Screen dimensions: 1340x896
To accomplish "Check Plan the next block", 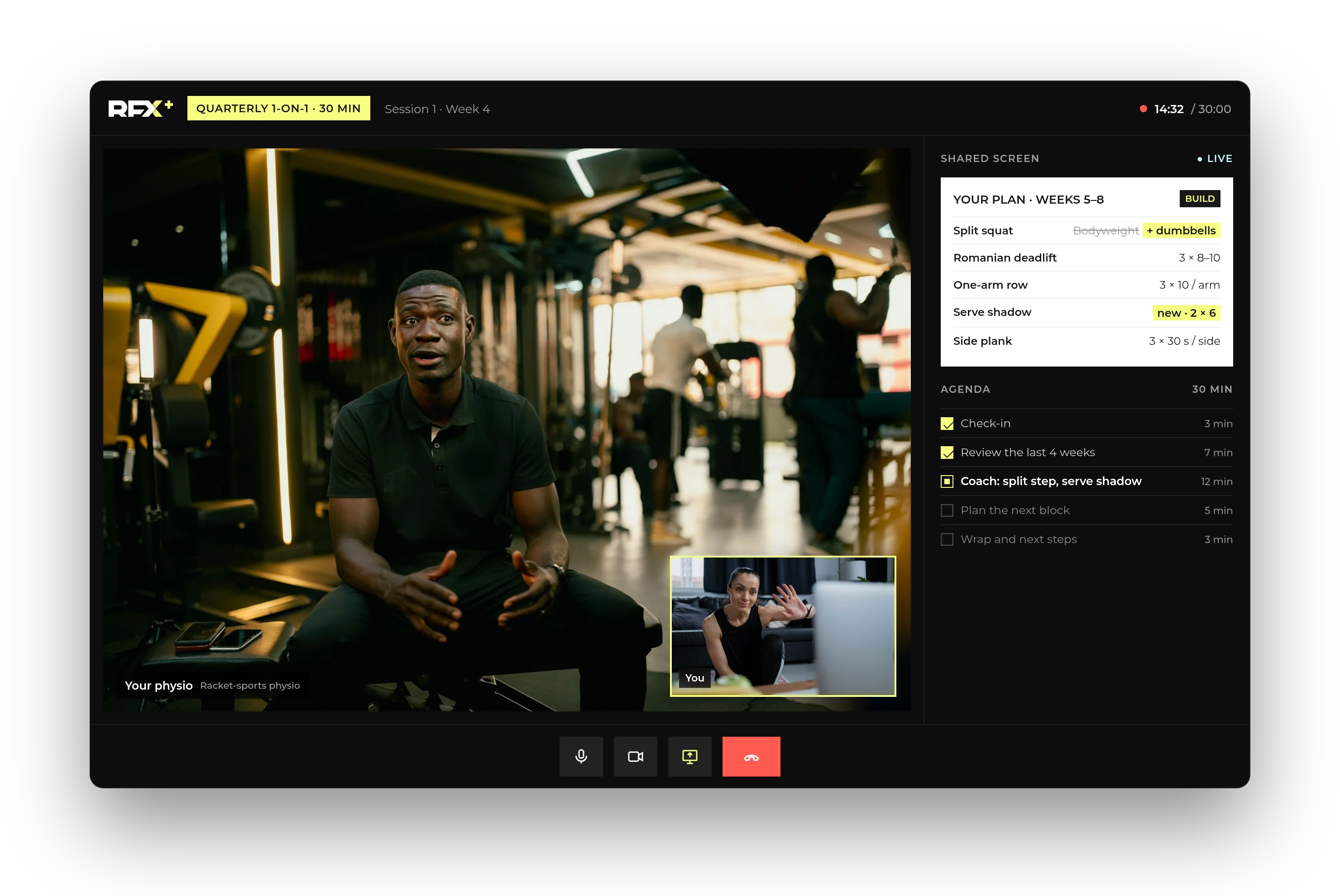I will [x=947, y=510].
